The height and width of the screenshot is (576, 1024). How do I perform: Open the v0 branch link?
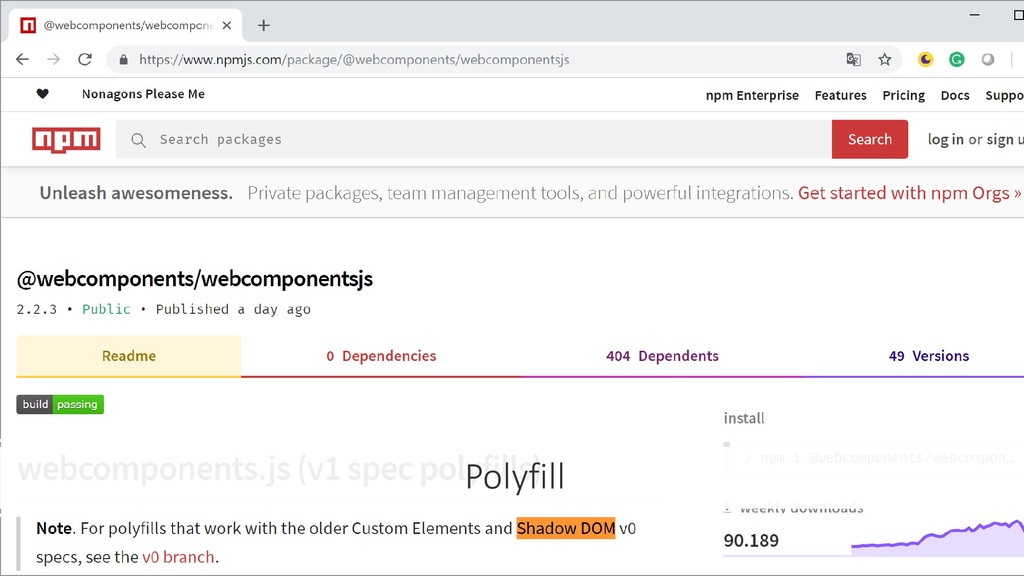pos(178,557)
